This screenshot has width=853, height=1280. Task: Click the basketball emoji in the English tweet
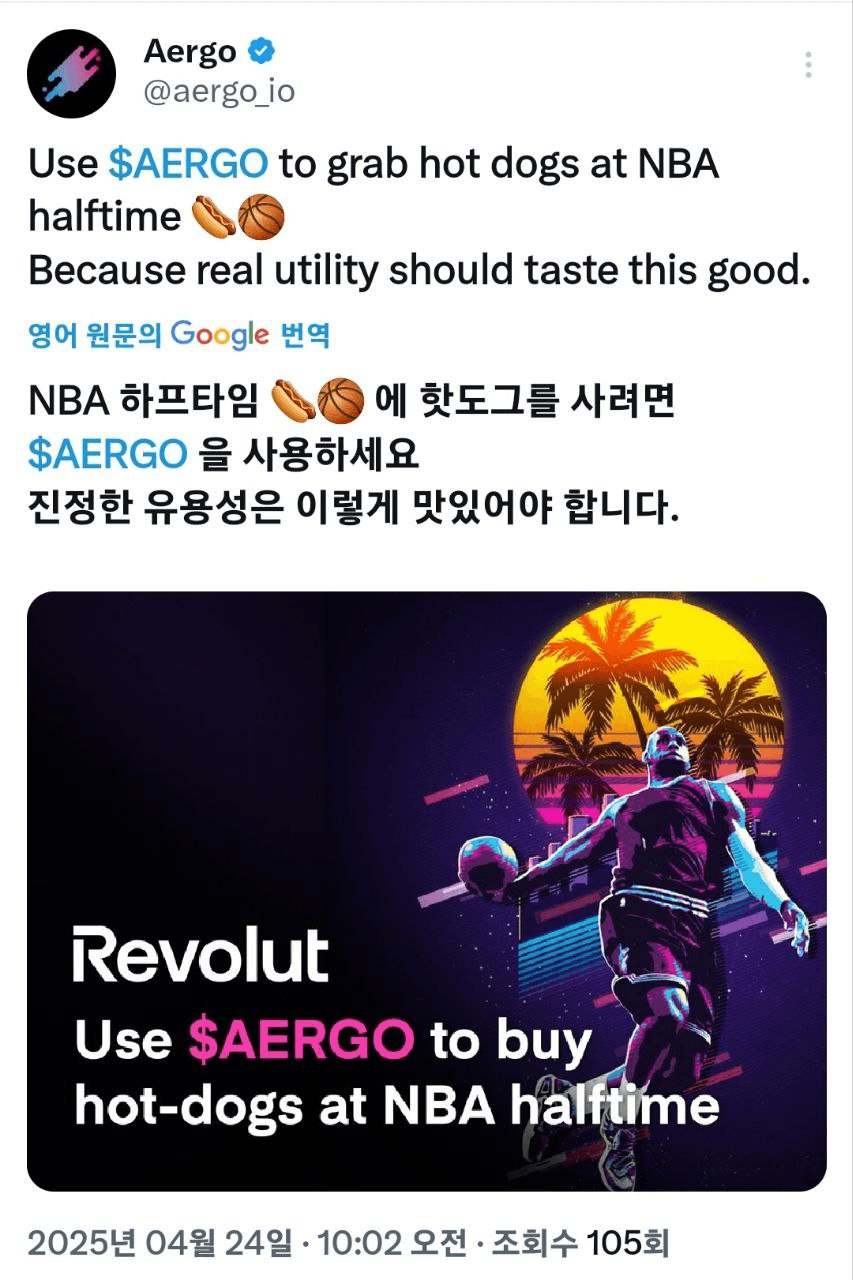[x=260, y=217]
